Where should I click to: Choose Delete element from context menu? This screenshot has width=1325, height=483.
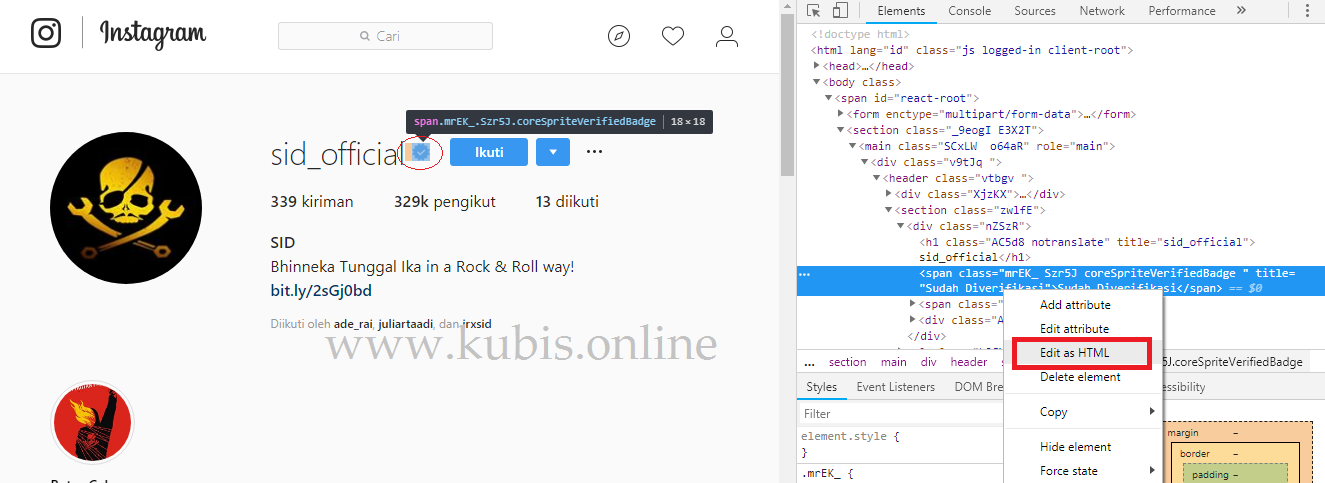click(1080, 377)
